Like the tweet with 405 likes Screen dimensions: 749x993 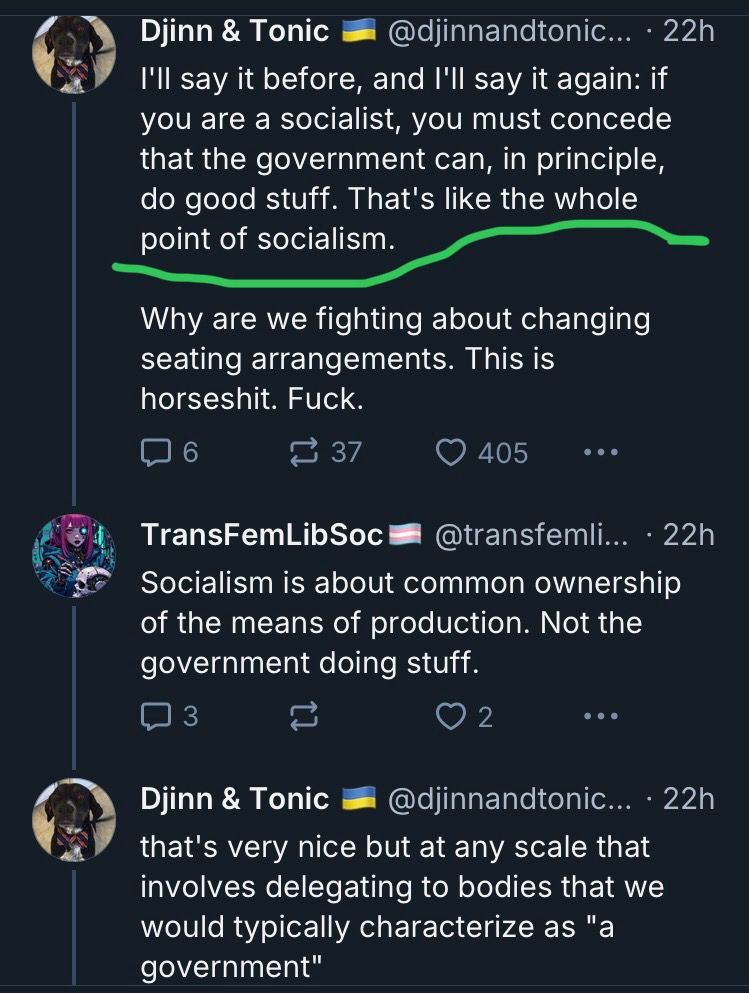tap(452, 453)
